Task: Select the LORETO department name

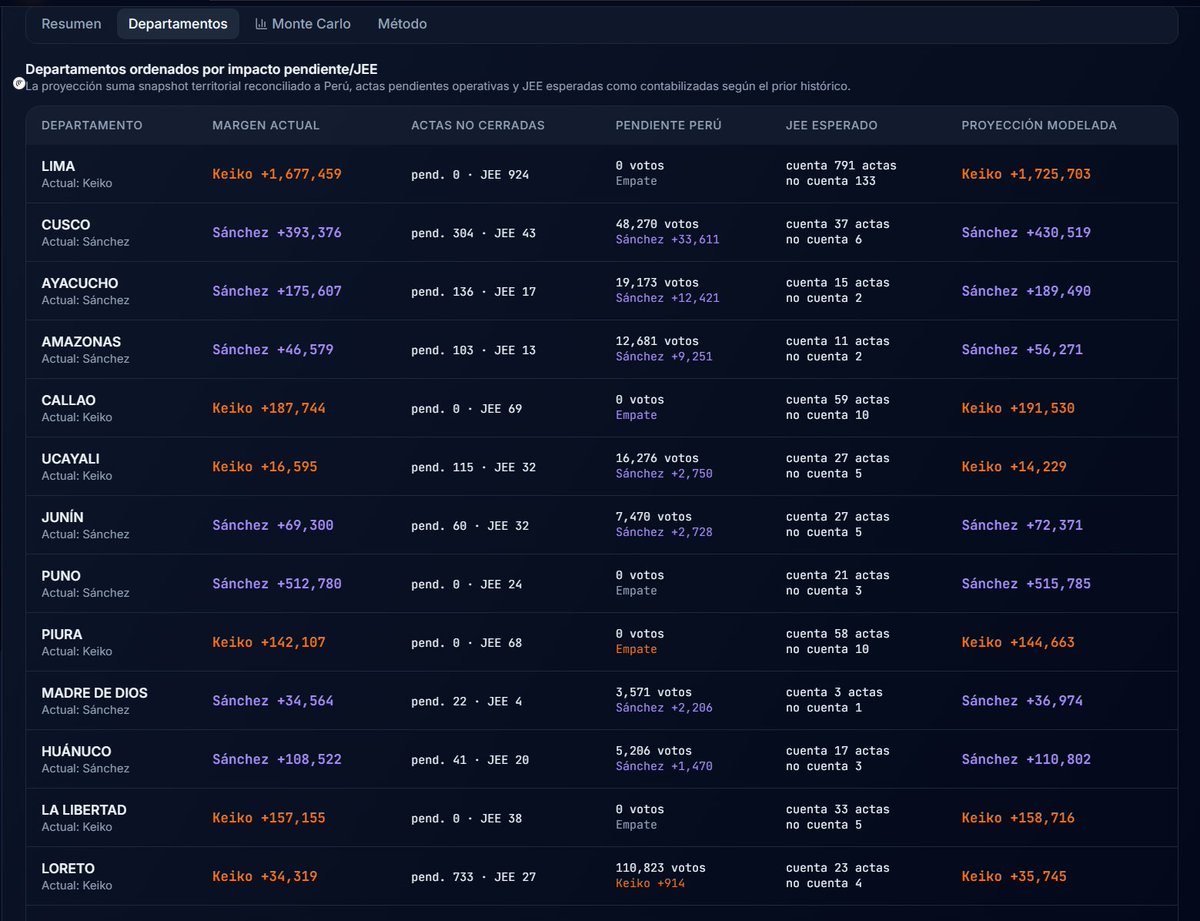Action: (x=69, y=868)
